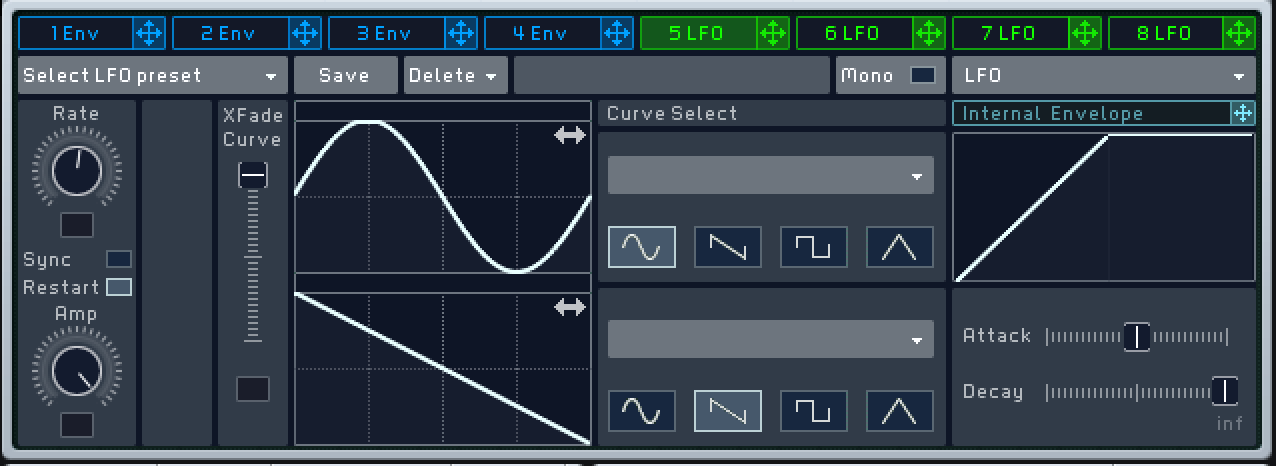Click the 1 Env modulation drag handle icon
1276x466 pixels.
(x=148, y=33)
